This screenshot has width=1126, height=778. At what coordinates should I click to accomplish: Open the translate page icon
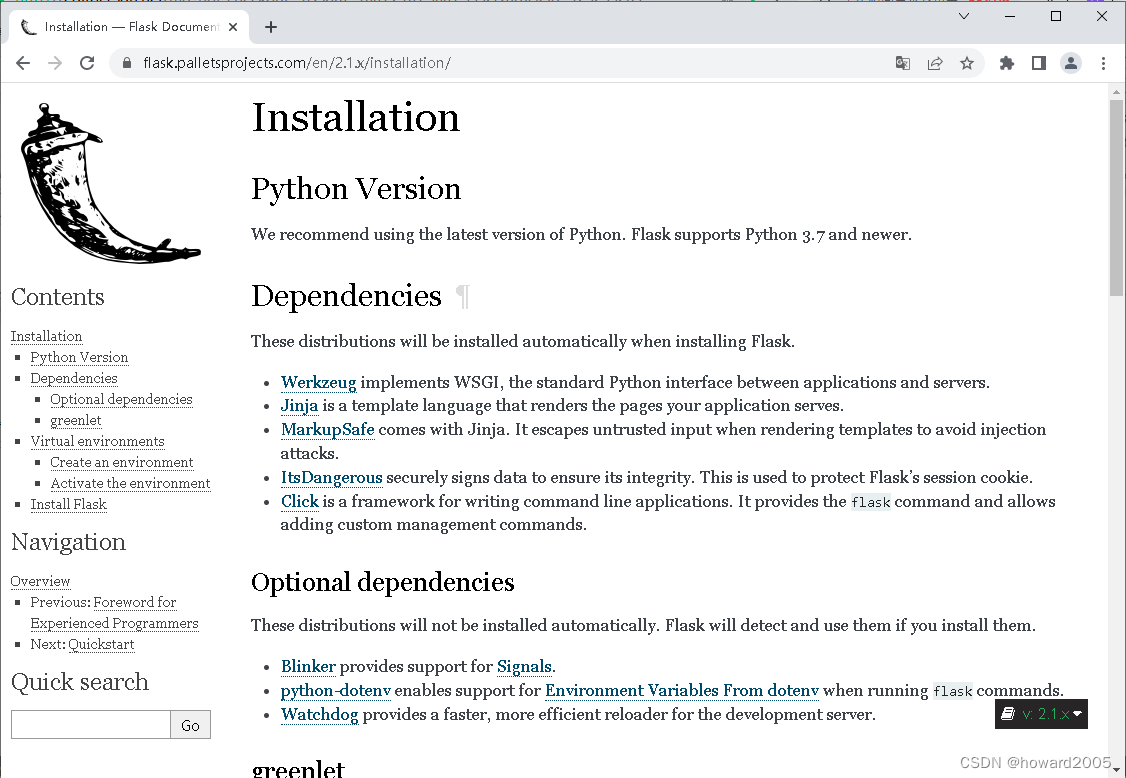click(903, 63)
